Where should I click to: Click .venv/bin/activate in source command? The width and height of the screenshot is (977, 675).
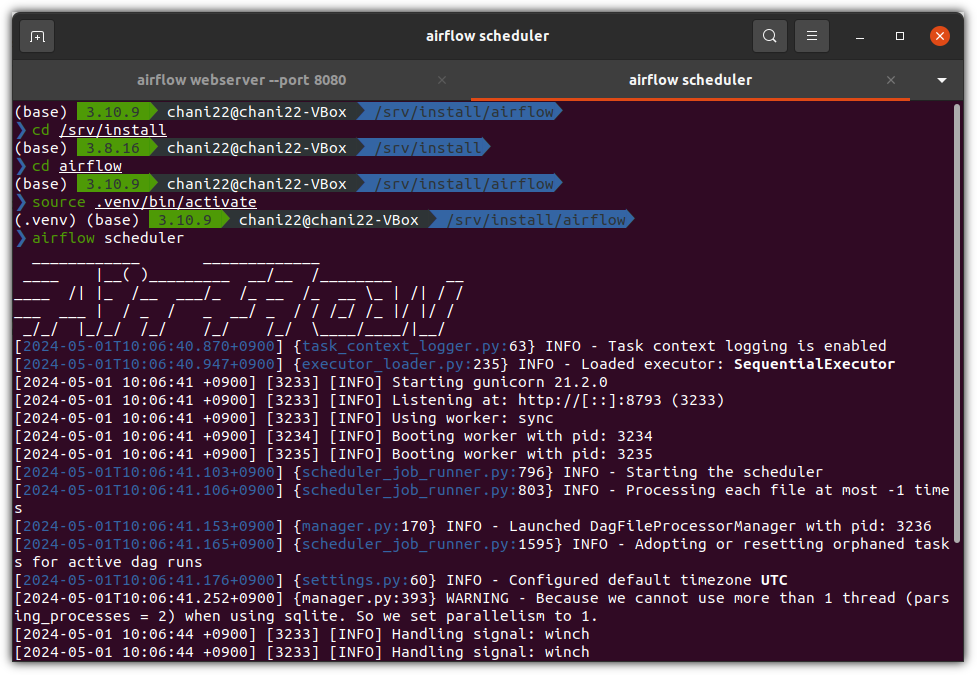[176, 202]
